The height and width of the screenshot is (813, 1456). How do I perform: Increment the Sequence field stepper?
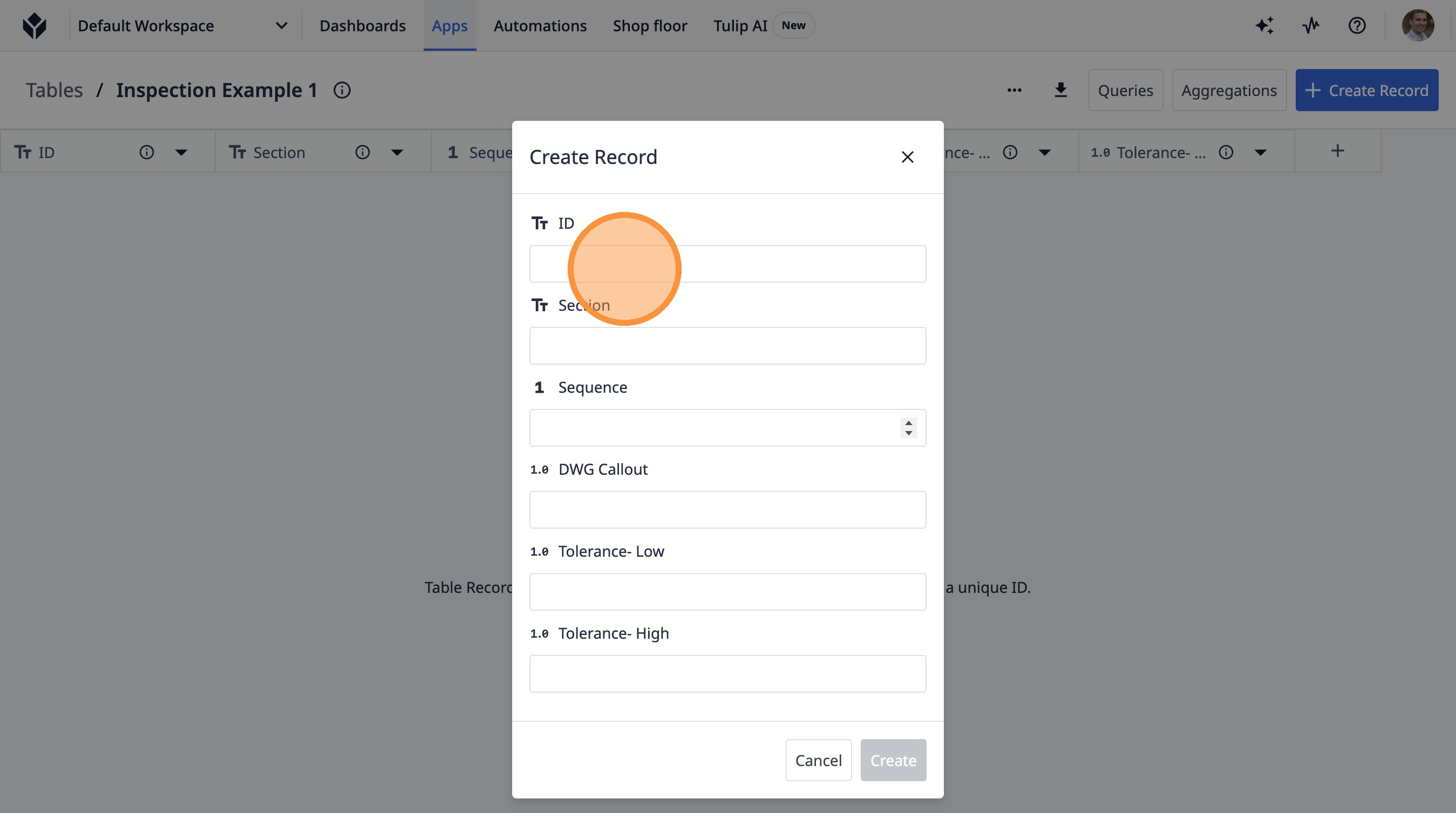908,422
